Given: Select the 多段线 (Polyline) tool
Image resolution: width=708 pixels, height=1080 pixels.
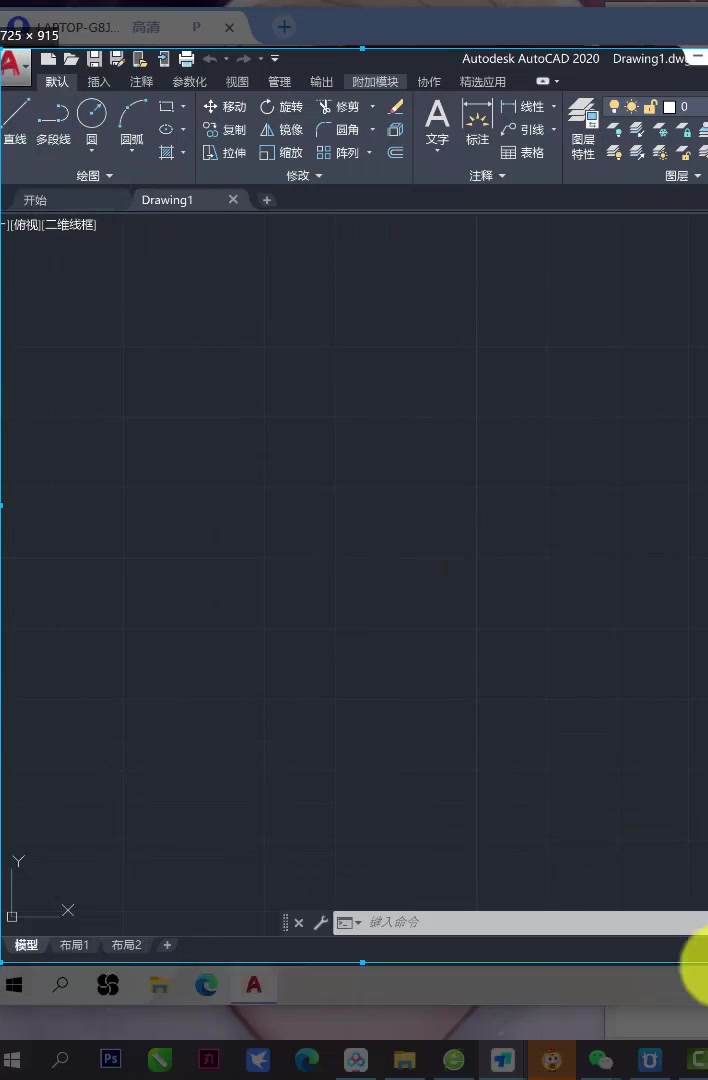Looking at the screenshot, I should click(53, 122).
